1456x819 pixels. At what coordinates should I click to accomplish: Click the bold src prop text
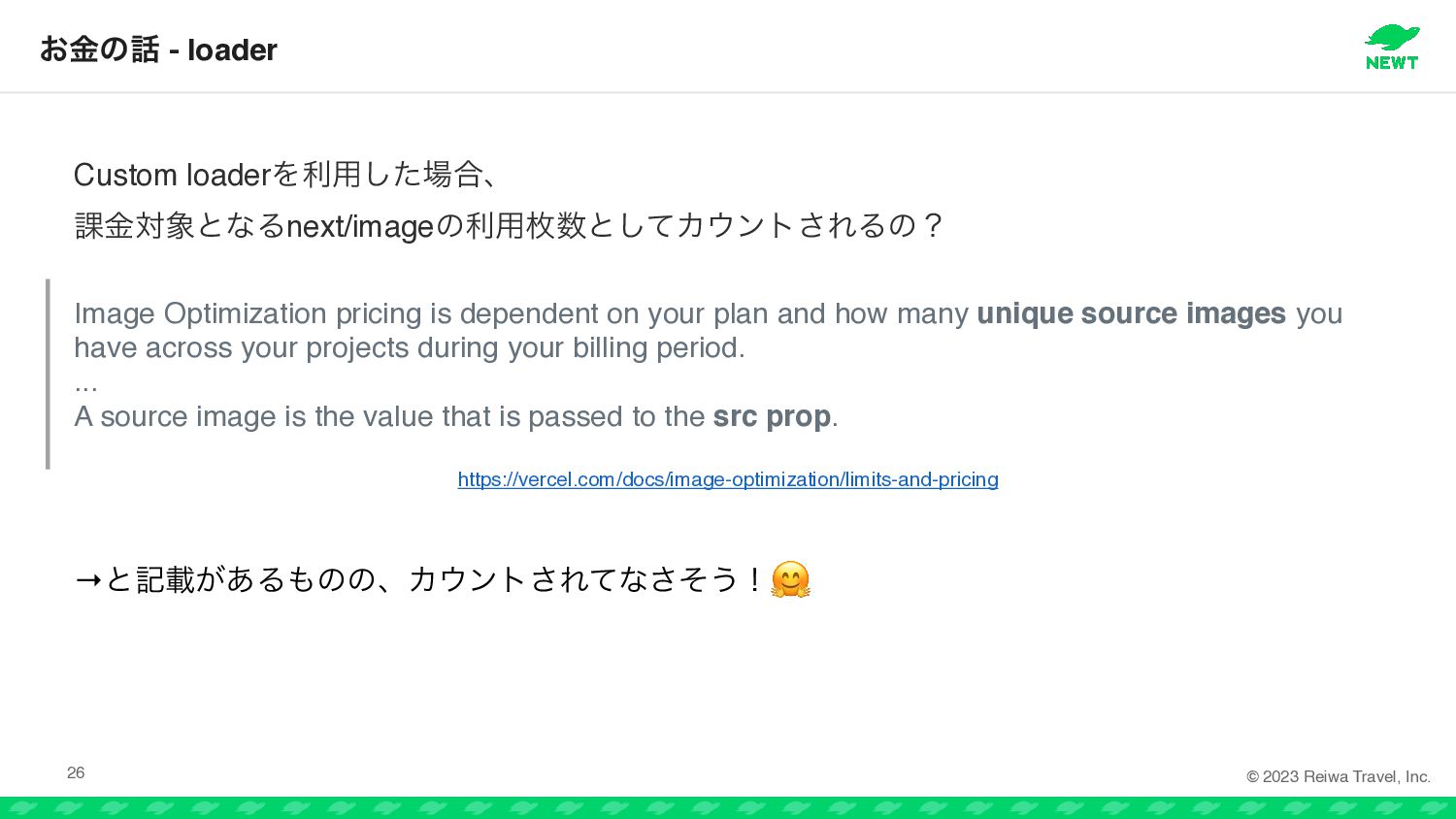[x=772, y=416]
